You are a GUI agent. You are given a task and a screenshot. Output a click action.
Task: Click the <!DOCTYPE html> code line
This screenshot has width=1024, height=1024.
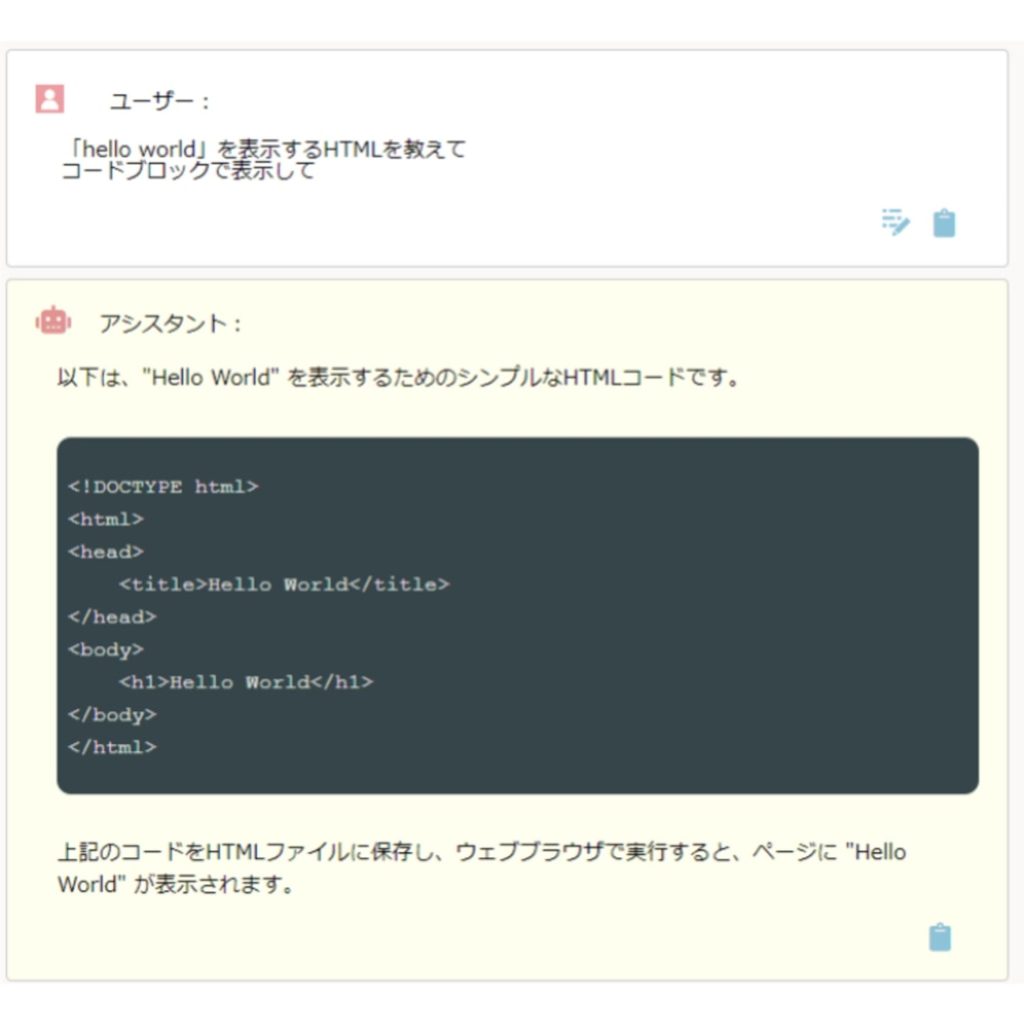(x=163, y=487)
